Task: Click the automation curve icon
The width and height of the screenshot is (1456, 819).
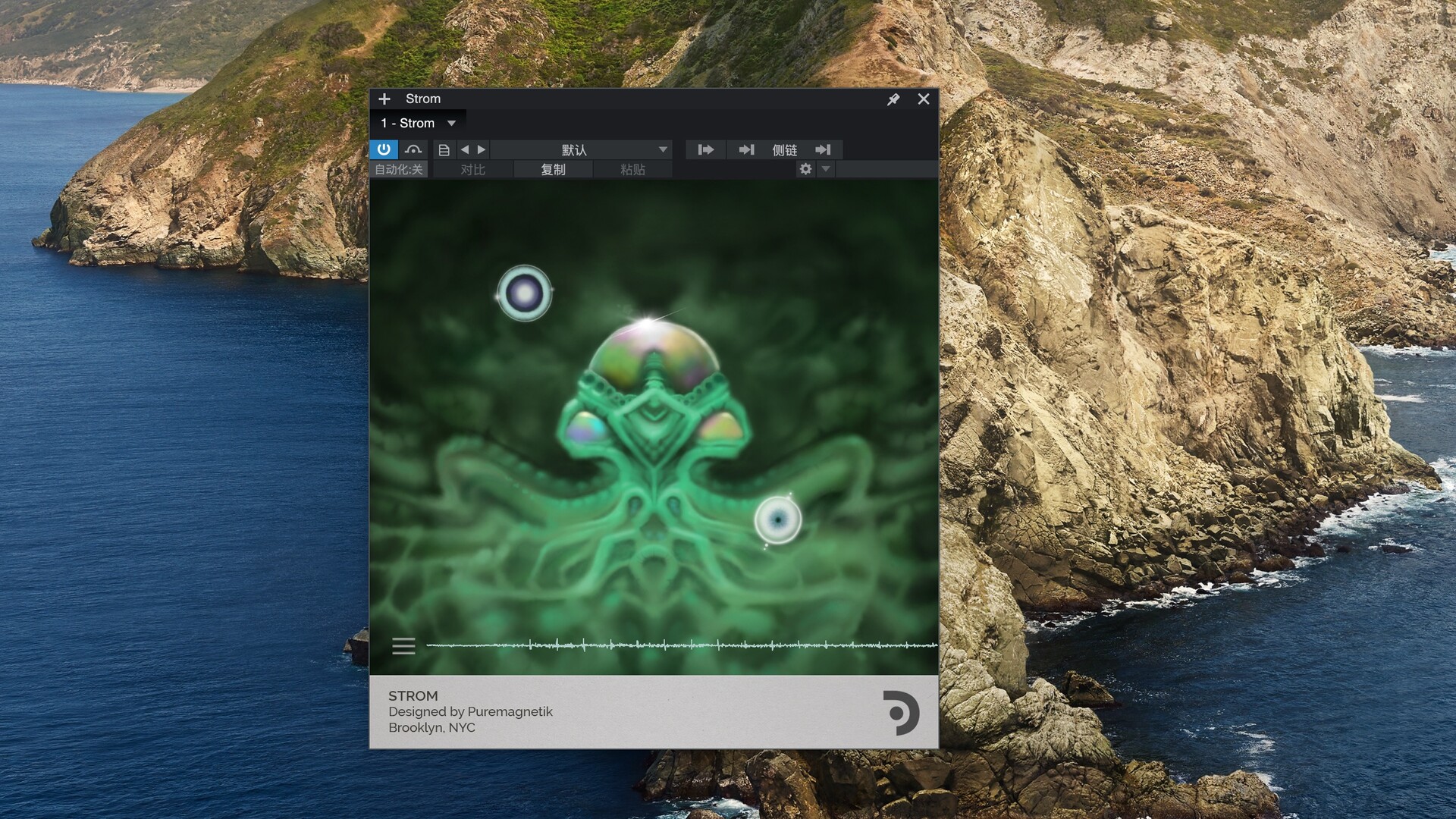Action: coord(413,149)
